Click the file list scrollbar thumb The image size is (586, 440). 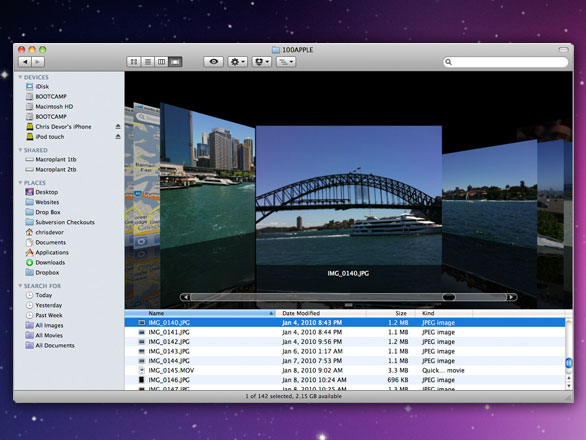(569, 363)
